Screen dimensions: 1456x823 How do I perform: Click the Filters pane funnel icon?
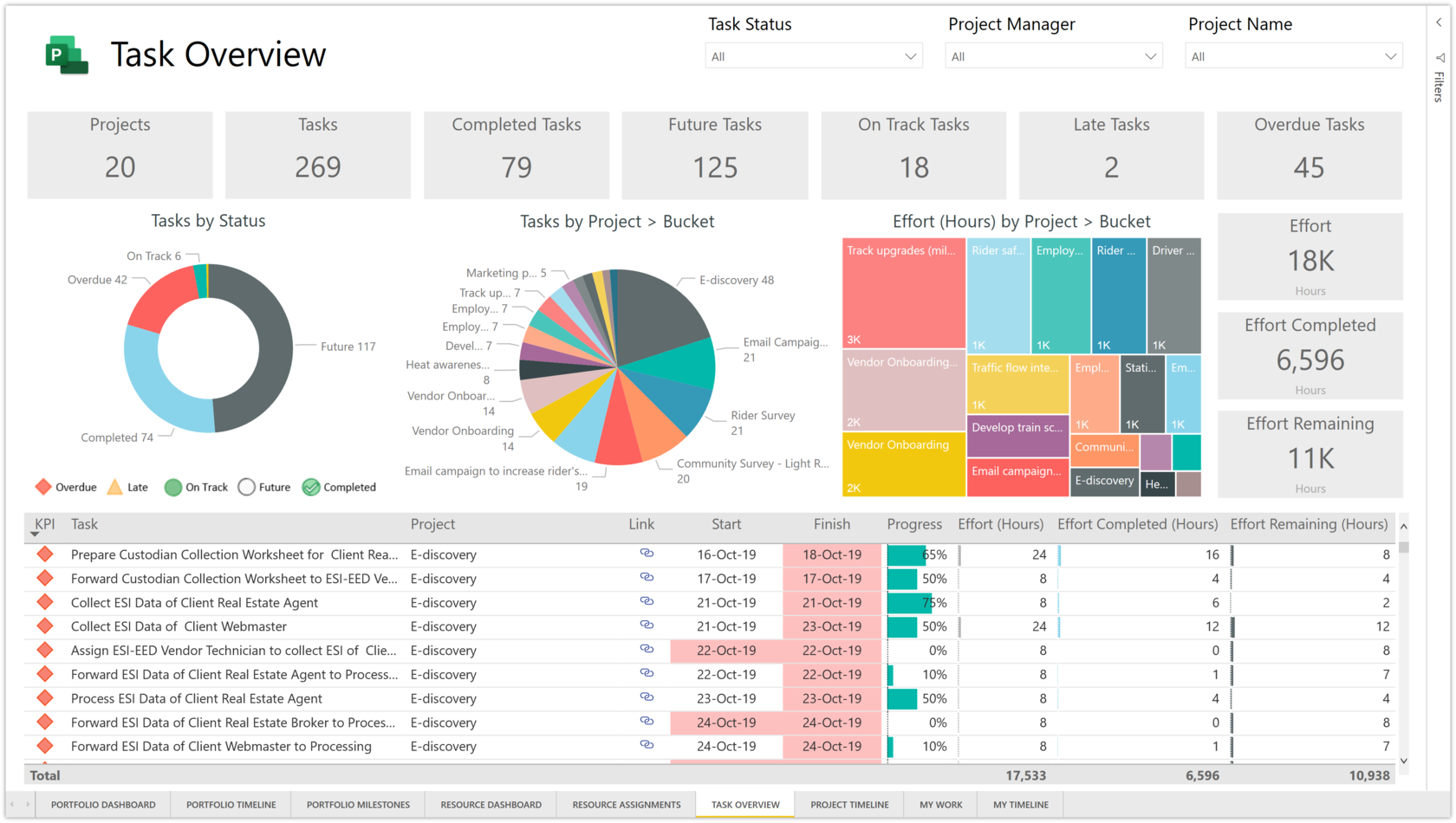[x=1440, y=58]
